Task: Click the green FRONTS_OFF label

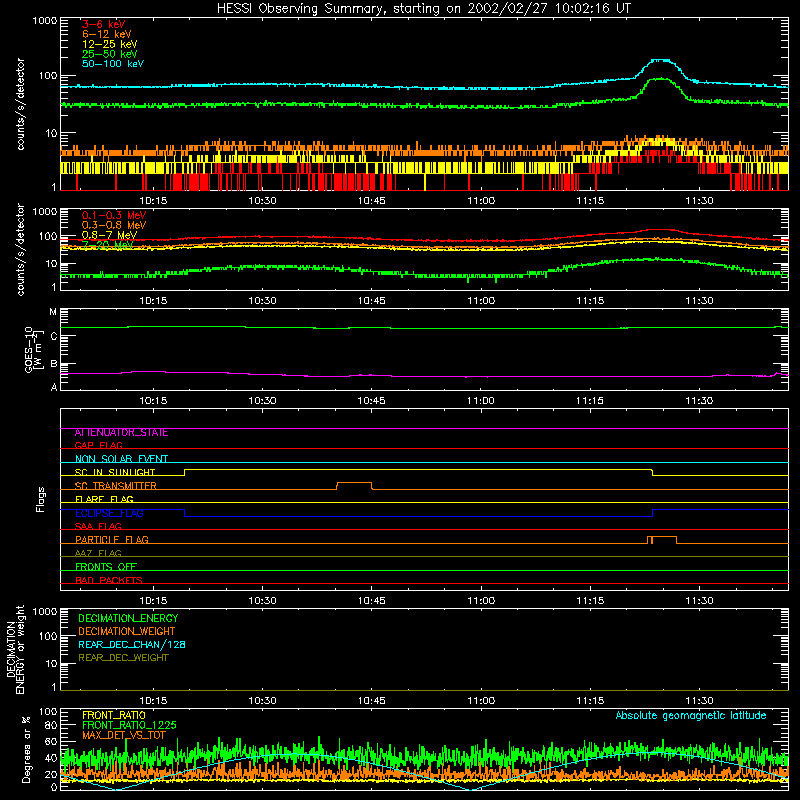Action: (106, 567)
